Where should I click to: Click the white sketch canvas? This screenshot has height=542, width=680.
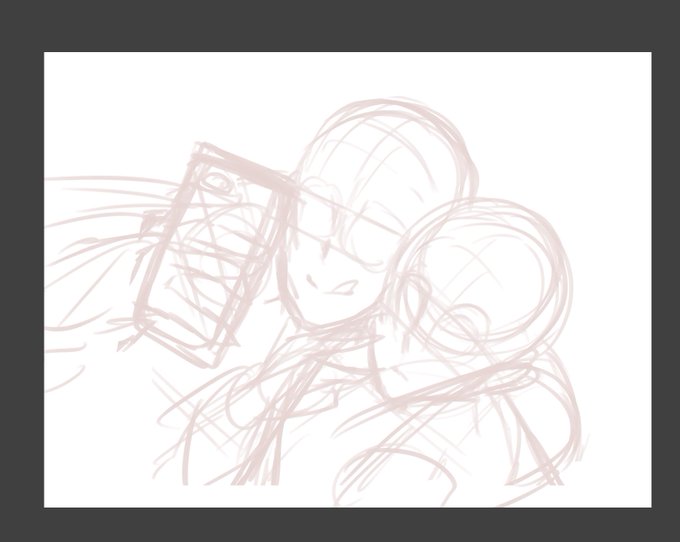(x=347, y=279)
